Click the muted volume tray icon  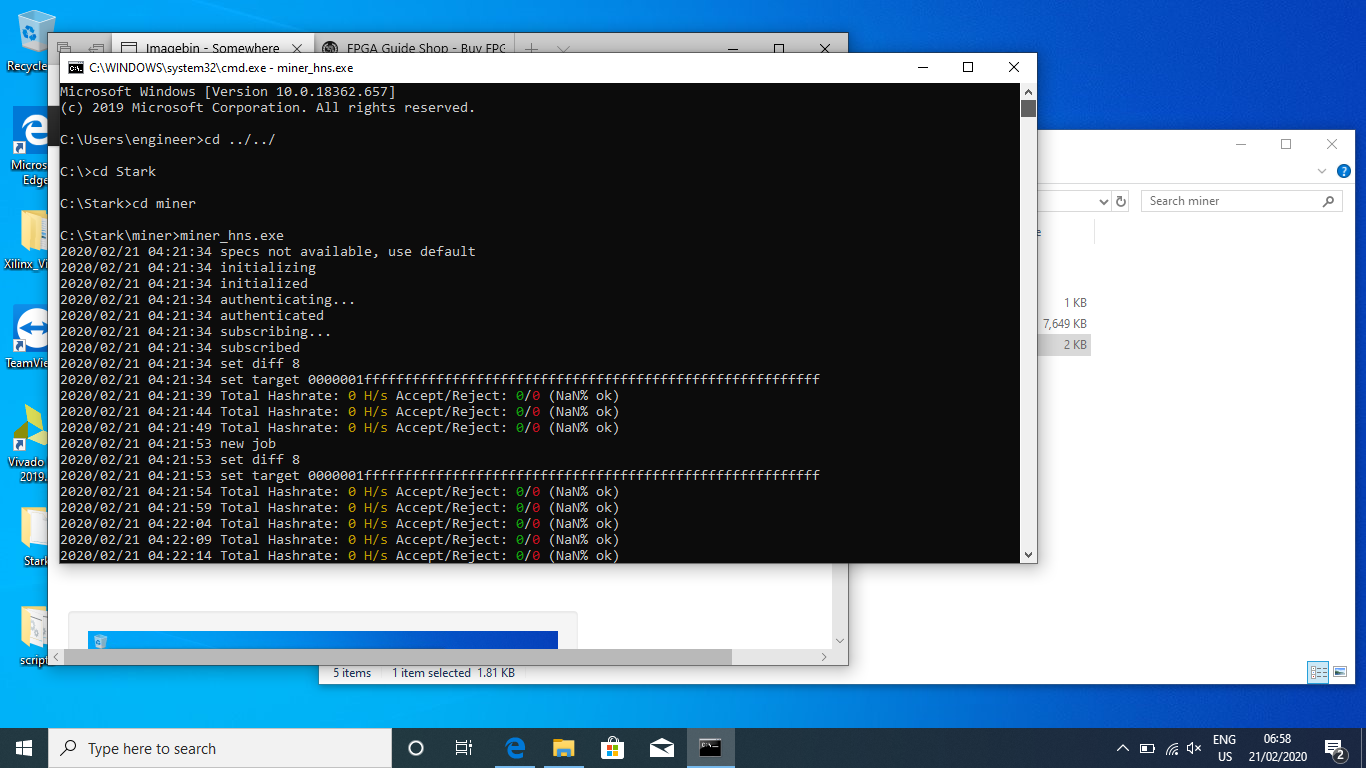coord(1194,748)
